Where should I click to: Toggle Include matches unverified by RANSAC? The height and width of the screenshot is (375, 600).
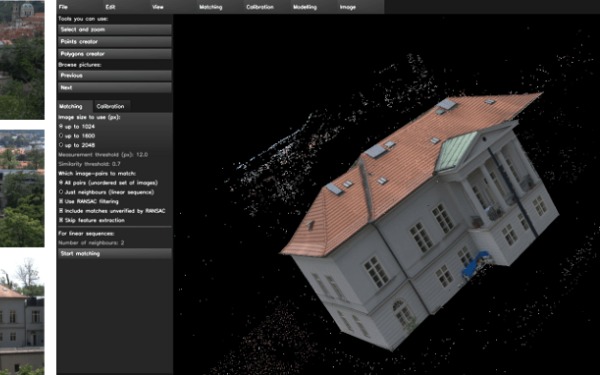click(x=112, y=211)
